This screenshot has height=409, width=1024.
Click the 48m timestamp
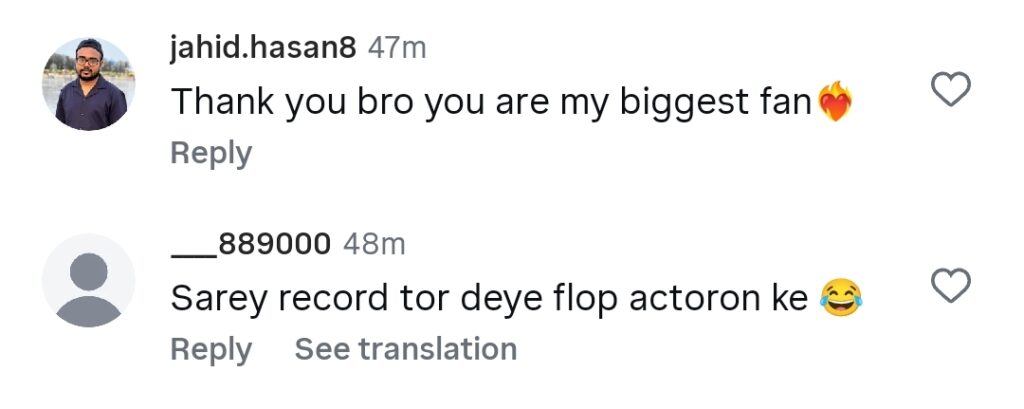point(374,244)
